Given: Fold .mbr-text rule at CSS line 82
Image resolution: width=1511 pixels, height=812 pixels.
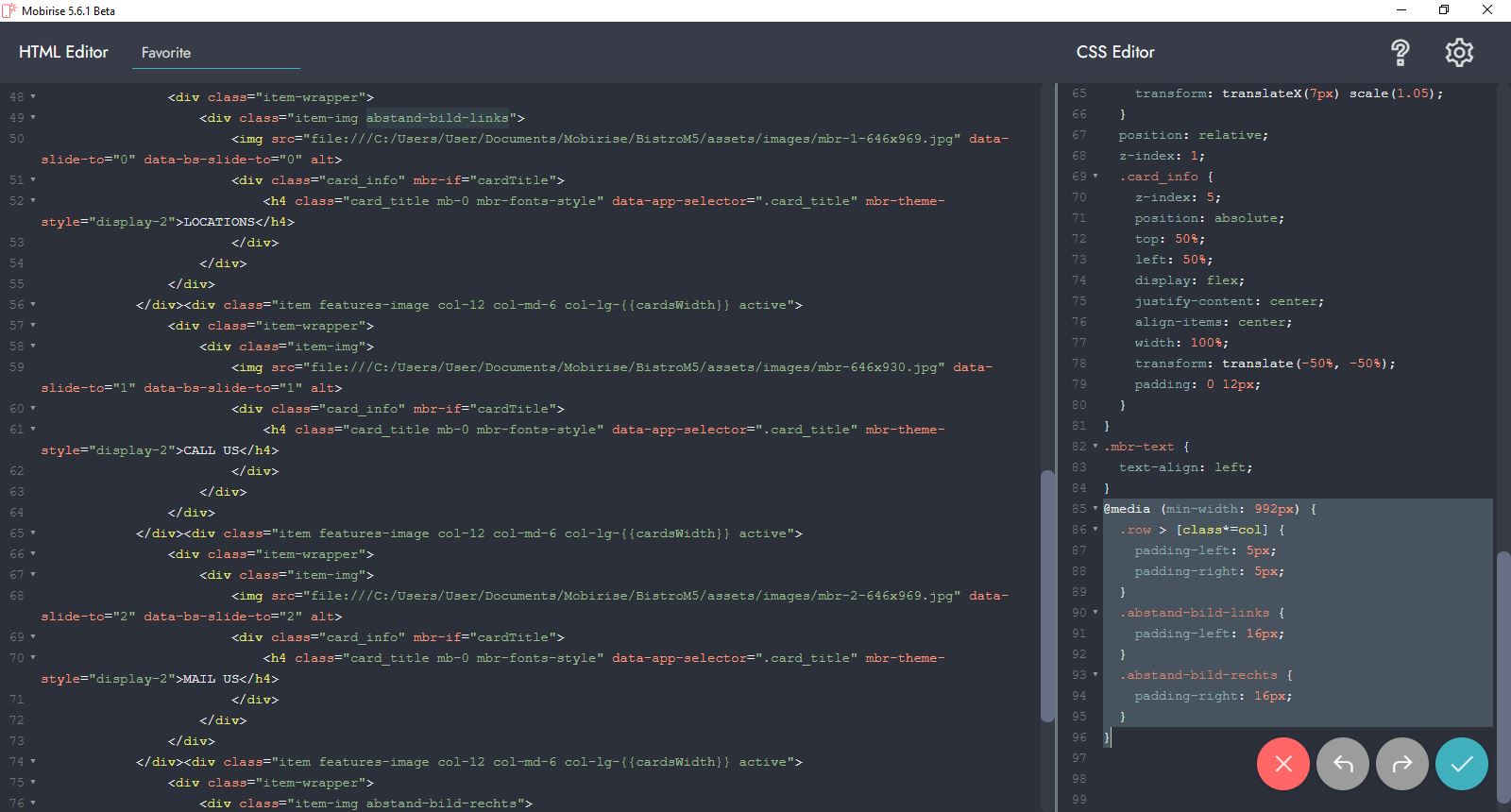Looking at the screenshot, I should pyautogui.click(x=1095, y=447).
